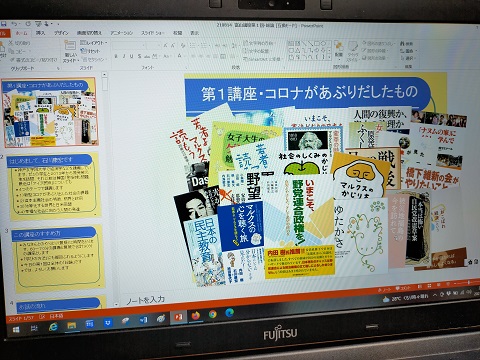This screenshot has height=360, width=480.
Task: Click Firefox icon in the taskbar
Action: click(x=196, y=315)
